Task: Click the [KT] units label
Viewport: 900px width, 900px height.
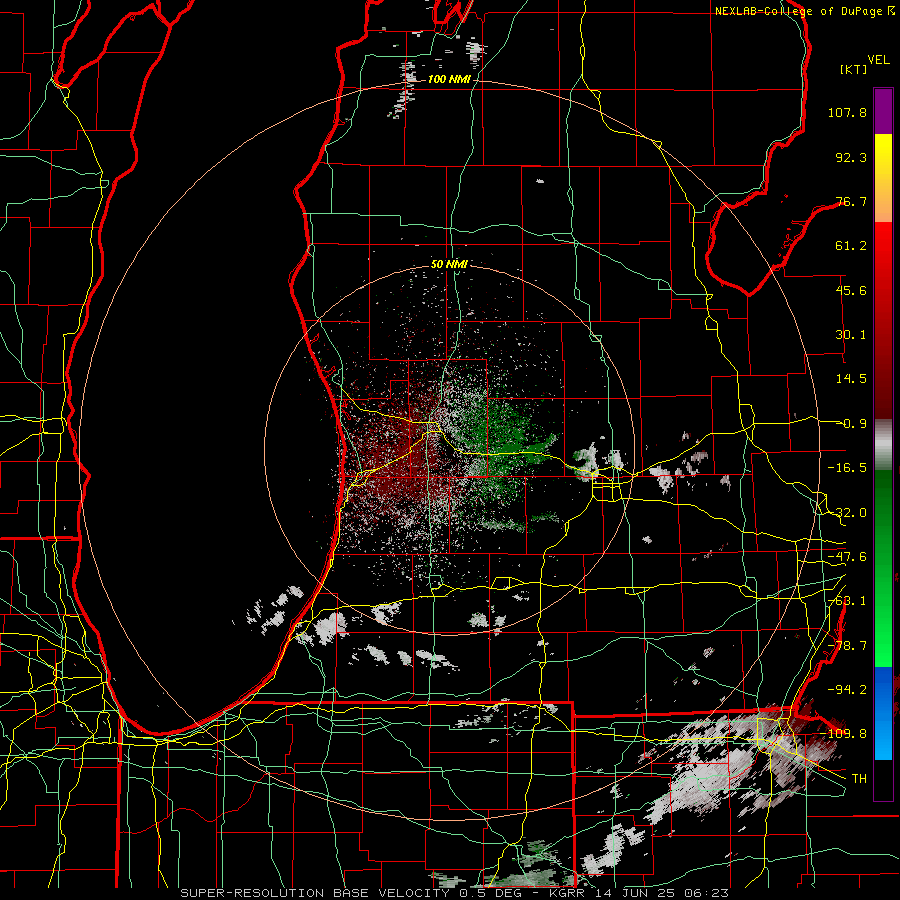Action: click(854, 69)
